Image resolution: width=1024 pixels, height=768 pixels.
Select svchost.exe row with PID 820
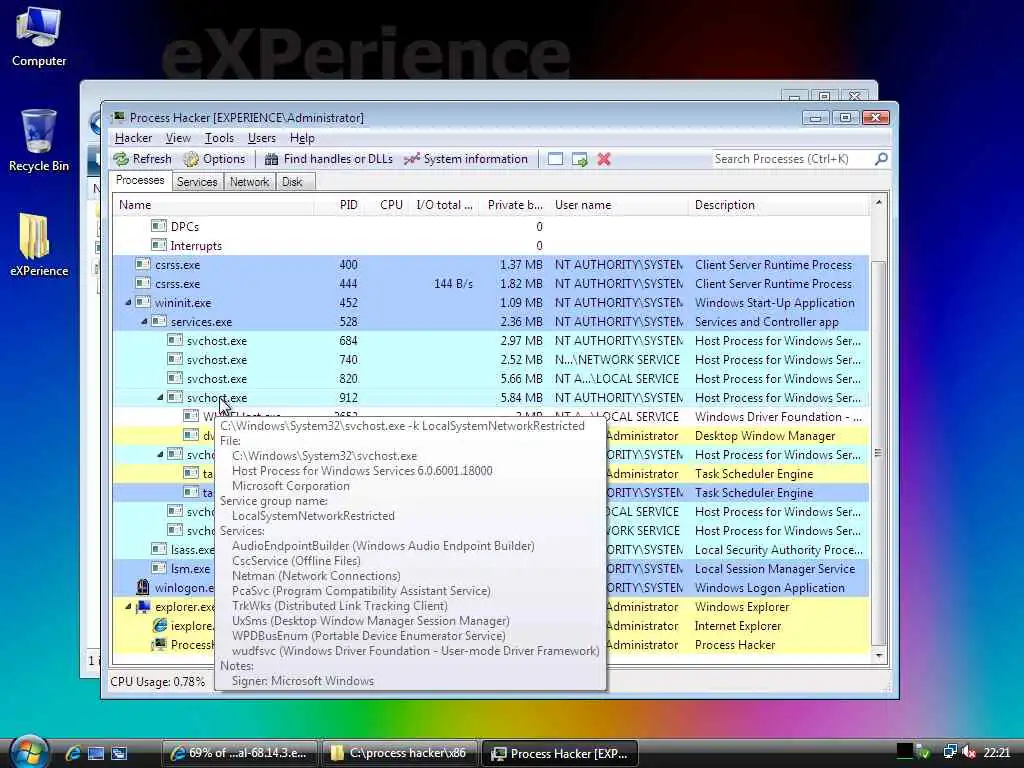[491, 378]
